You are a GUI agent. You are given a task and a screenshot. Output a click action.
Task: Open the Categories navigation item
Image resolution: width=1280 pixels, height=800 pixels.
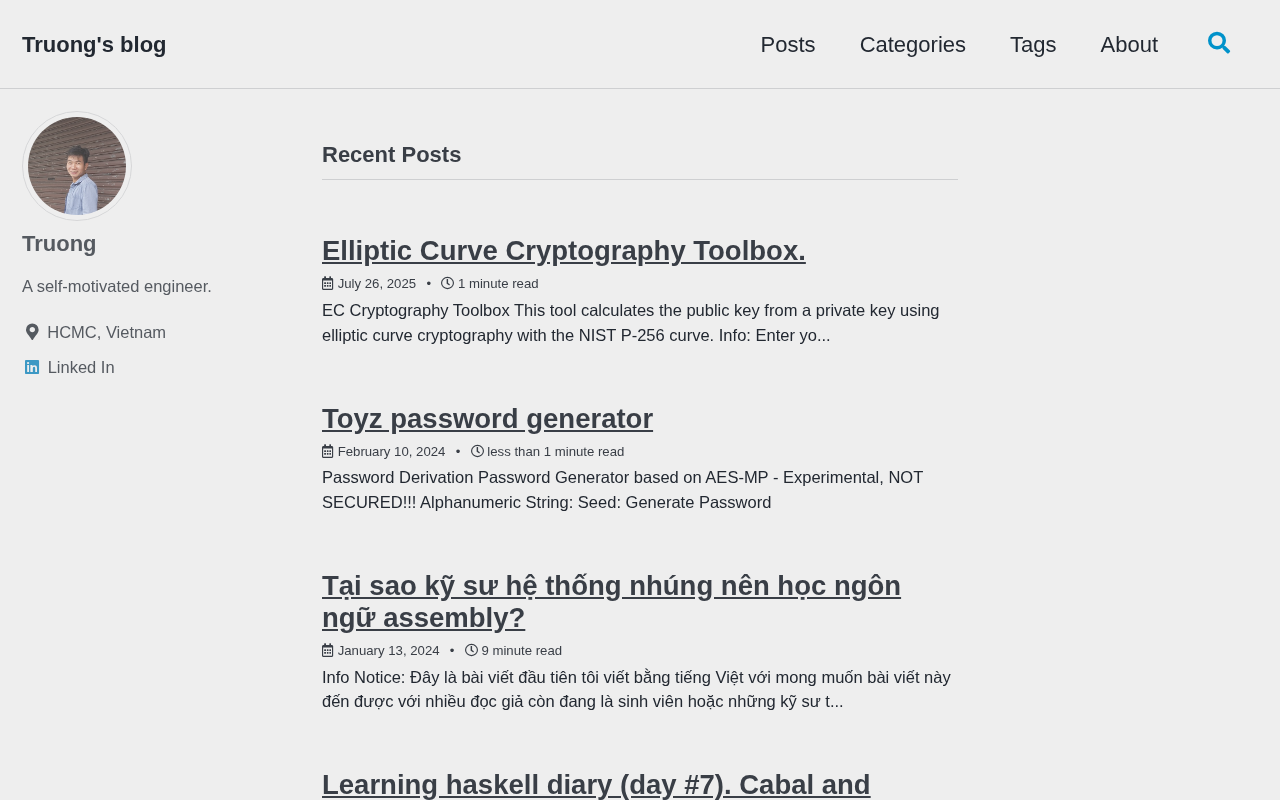(913, 44)
